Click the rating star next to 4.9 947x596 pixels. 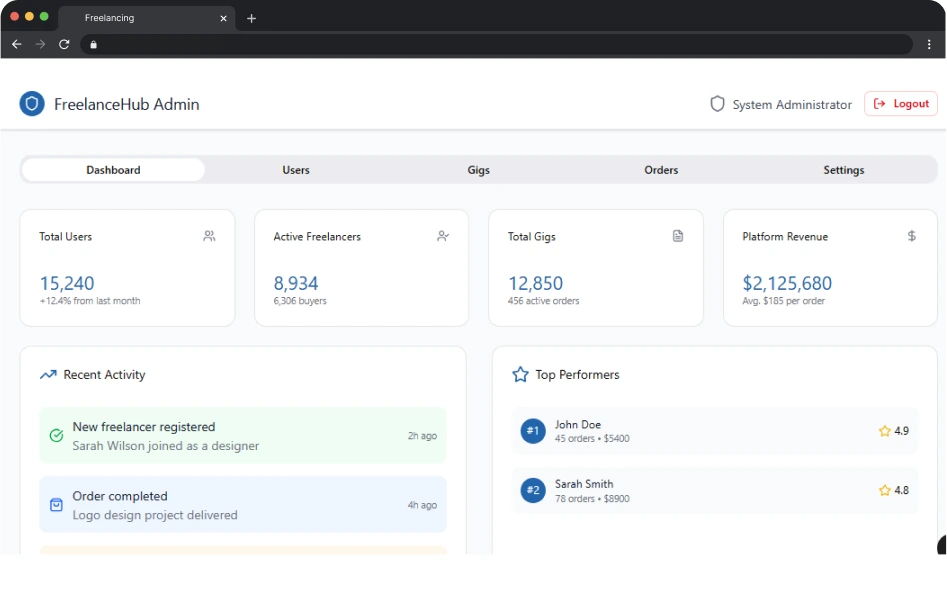point(884,431)
